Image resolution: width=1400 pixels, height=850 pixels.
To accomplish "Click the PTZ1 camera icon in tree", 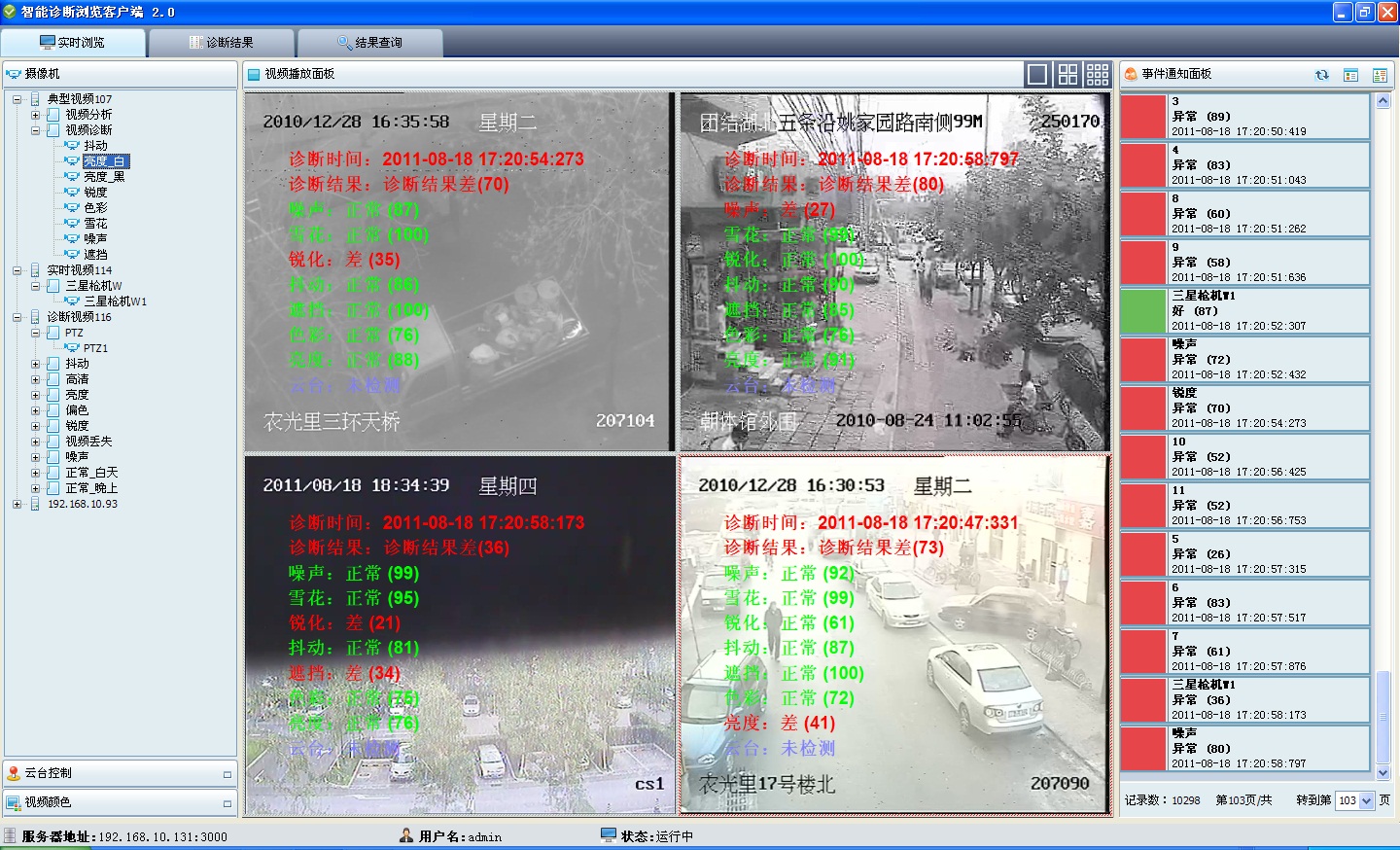I will [72, 348].
